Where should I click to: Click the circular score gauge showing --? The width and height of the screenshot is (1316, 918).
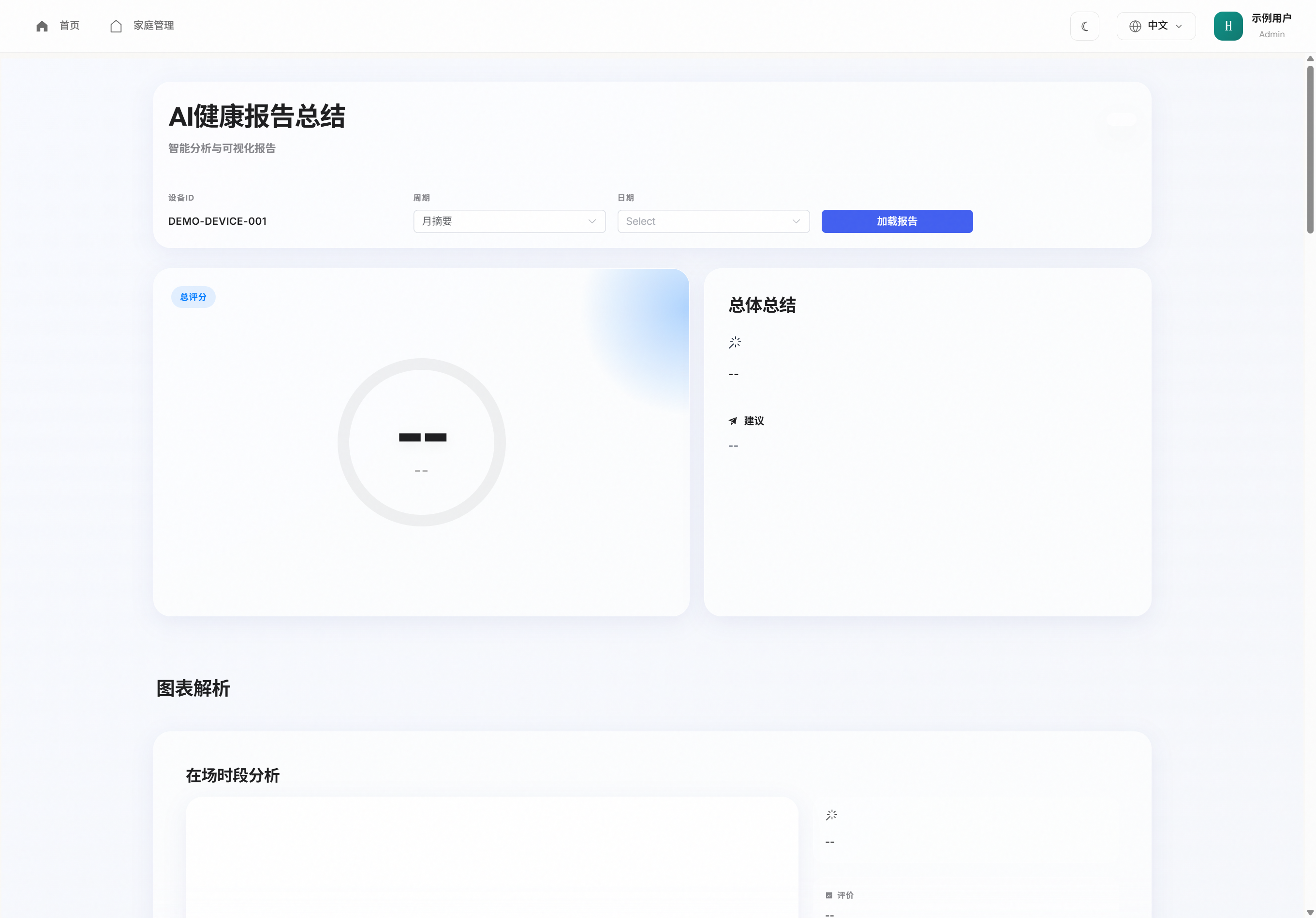[x=421, y=442]
